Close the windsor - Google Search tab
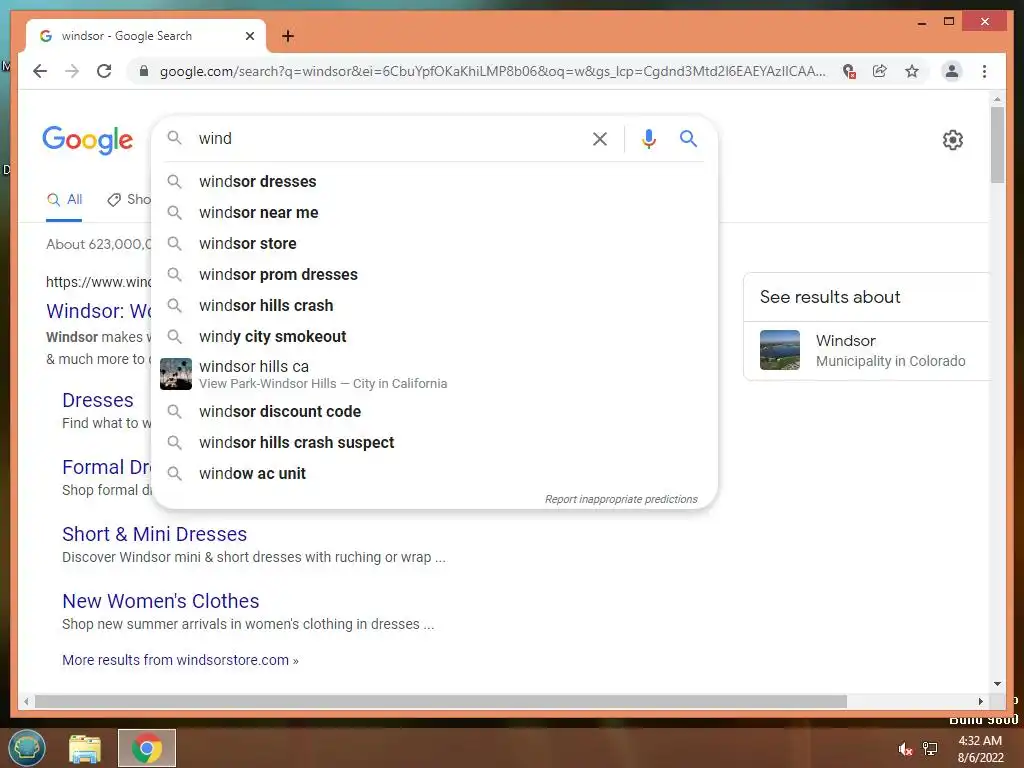This screenshot has height=768, width=1024. [249, 36]
